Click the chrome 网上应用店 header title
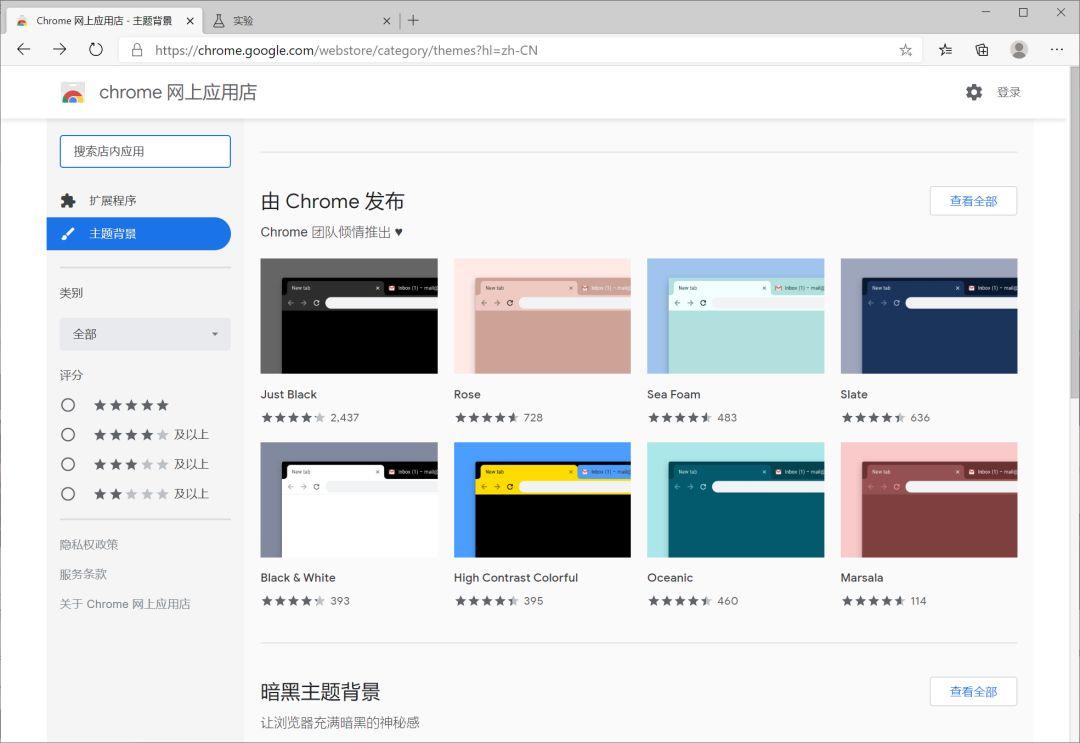This screenshot has width=1080, height=743. pyautogui.click(x=178, y=92)
